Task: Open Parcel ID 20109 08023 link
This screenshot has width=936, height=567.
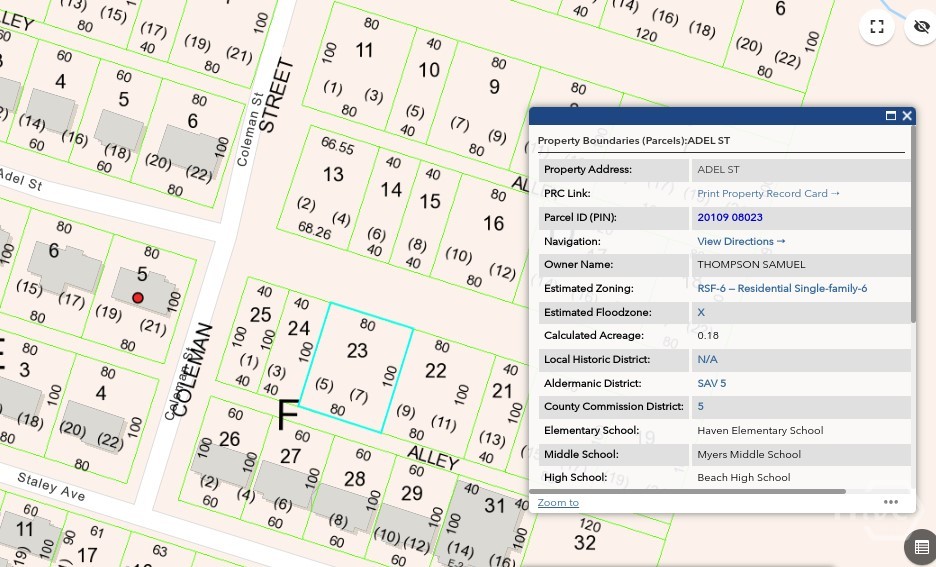Action: click(730, 217)
